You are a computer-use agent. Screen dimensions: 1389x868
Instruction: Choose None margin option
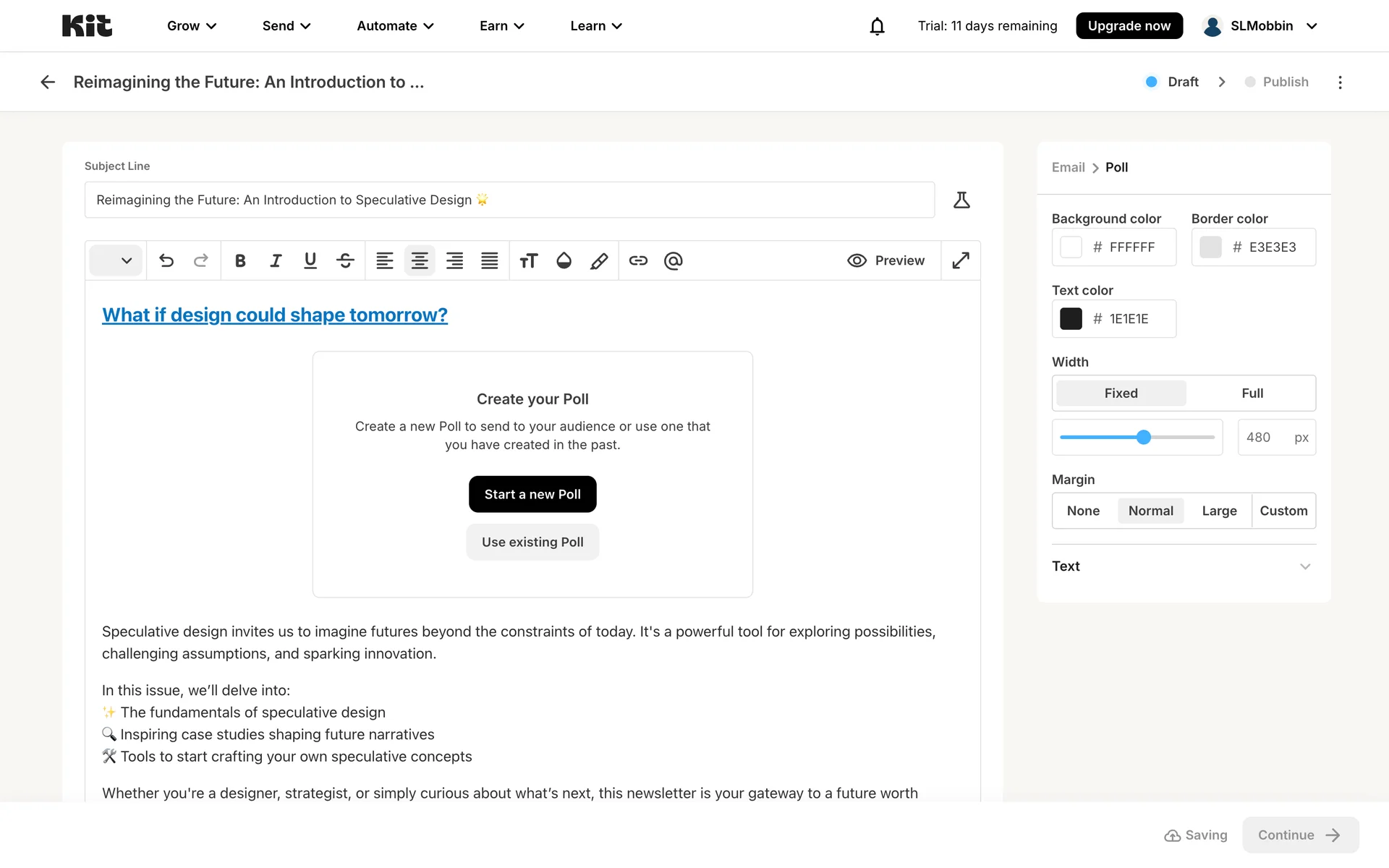tap(1083, 511)
